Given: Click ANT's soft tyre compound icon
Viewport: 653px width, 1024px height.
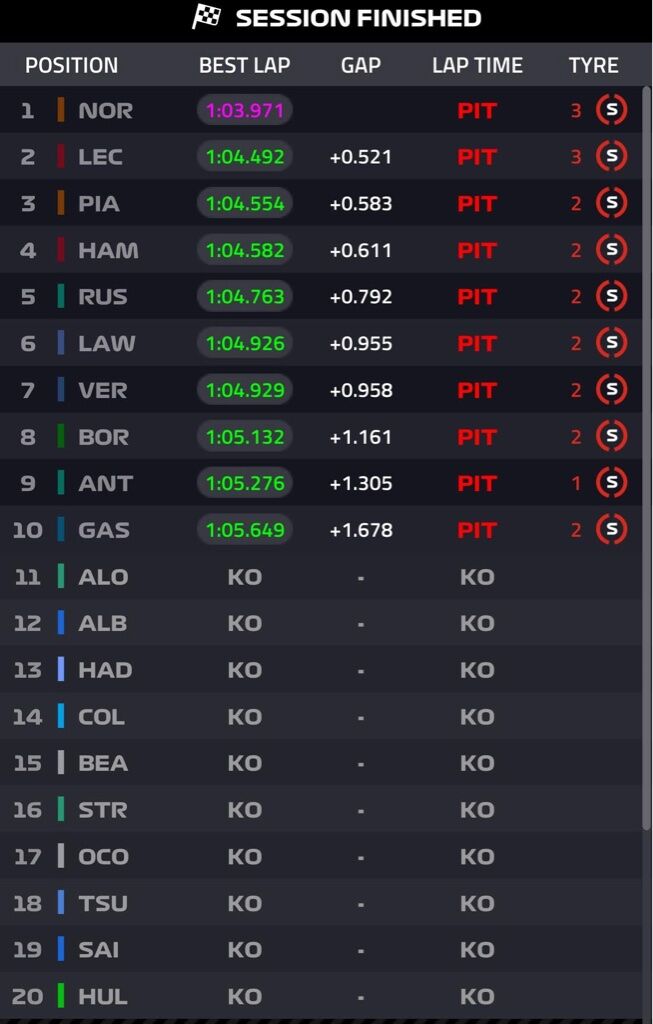Looking at the screenshot, I should pyautogui.click(x=611, y=483).
